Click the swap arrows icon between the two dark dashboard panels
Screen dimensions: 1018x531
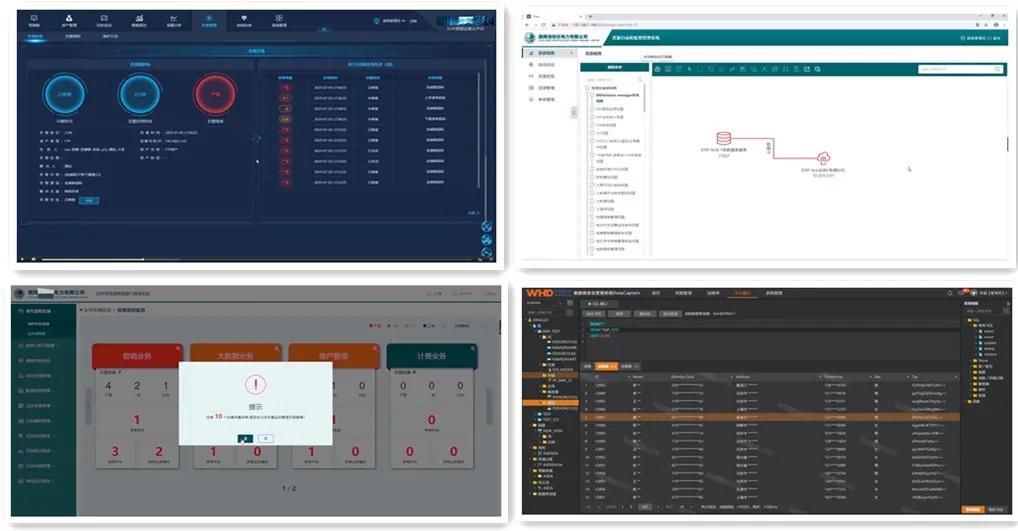point(255,139)
